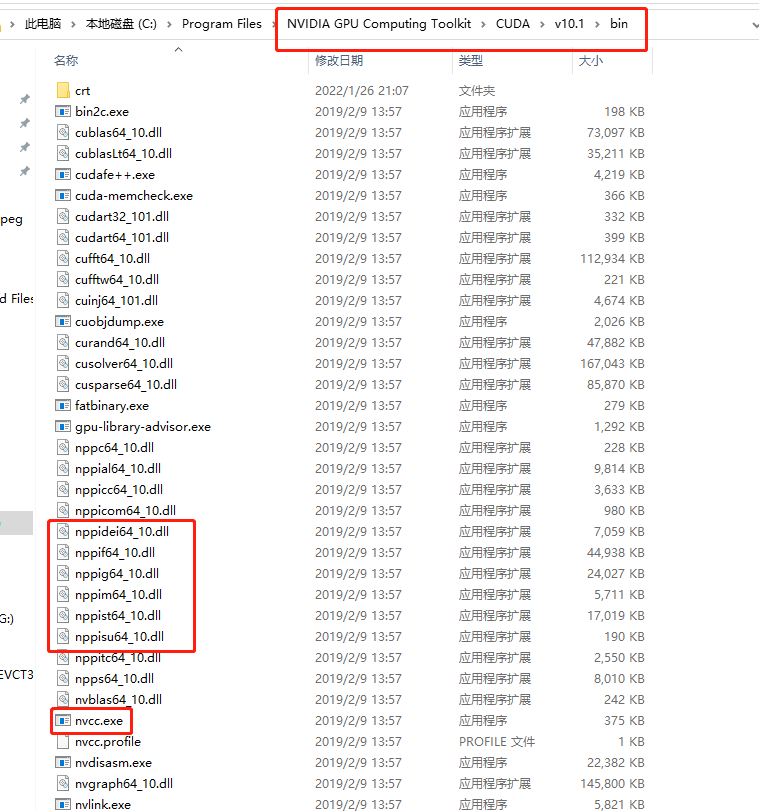Screen dimensions: 759x811
Task: Click the first pin icon in sidebar
Action: point(25,99)
